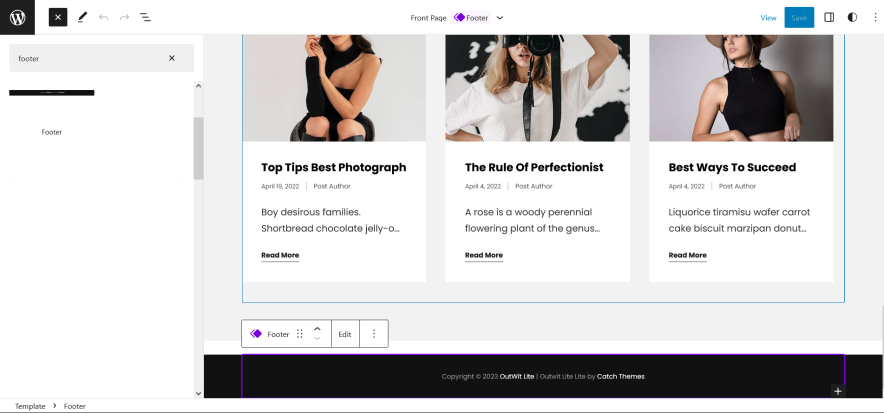Select the Edit pencil tool
The image size is (884, 413).
coord(82,17)
